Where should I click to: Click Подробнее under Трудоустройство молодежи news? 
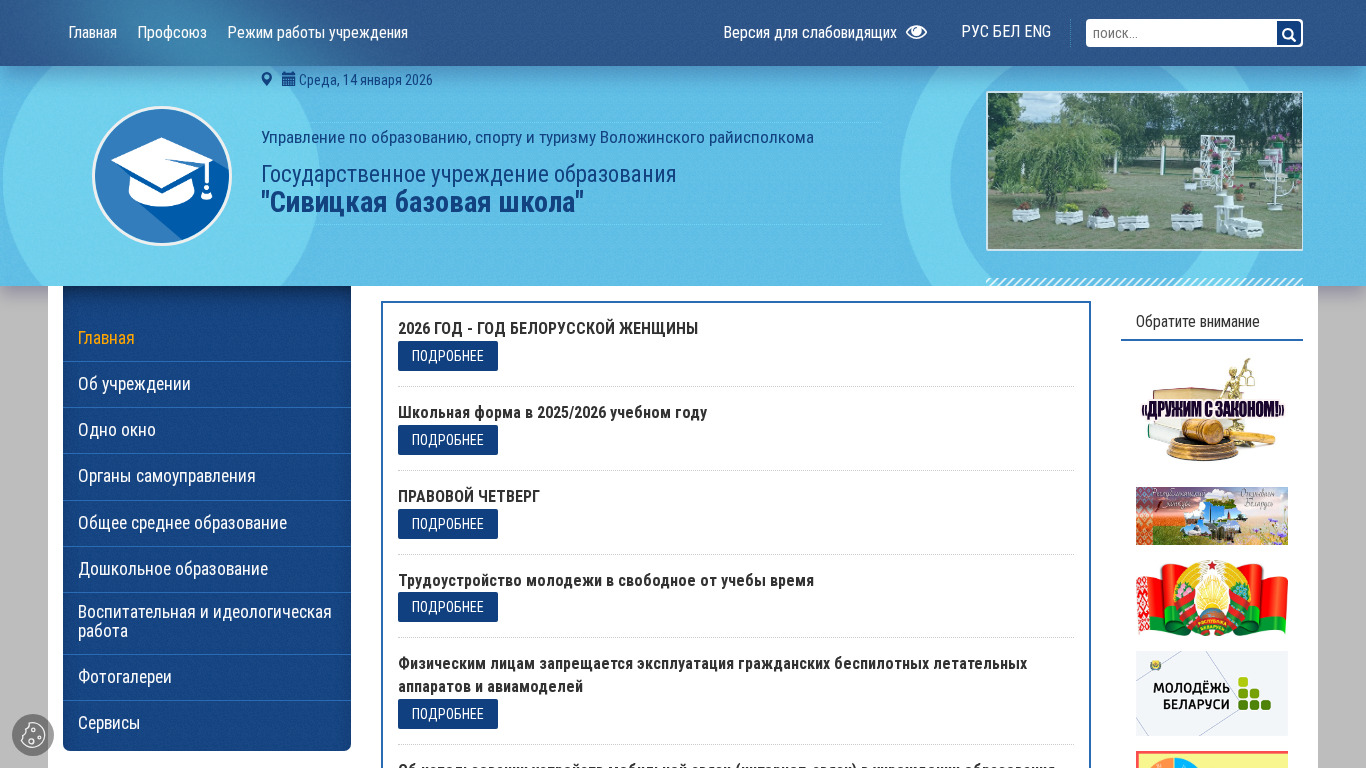448,607
